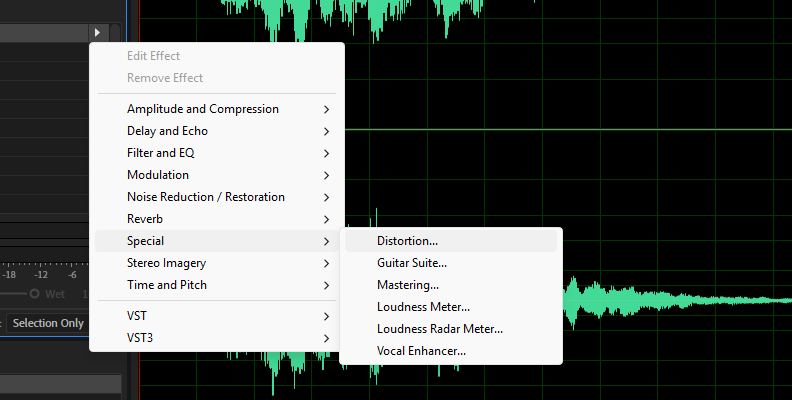Expand the Delay and Echo submenu
The image size is (792, 400).
click(x=167, y=131)
